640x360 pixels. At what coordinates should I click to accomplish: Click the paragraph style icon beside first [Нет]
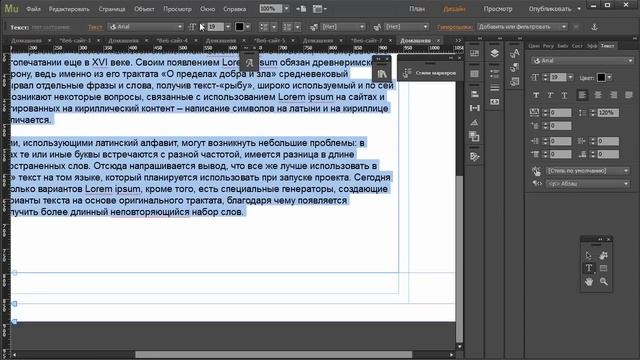[x=314, y=27]
